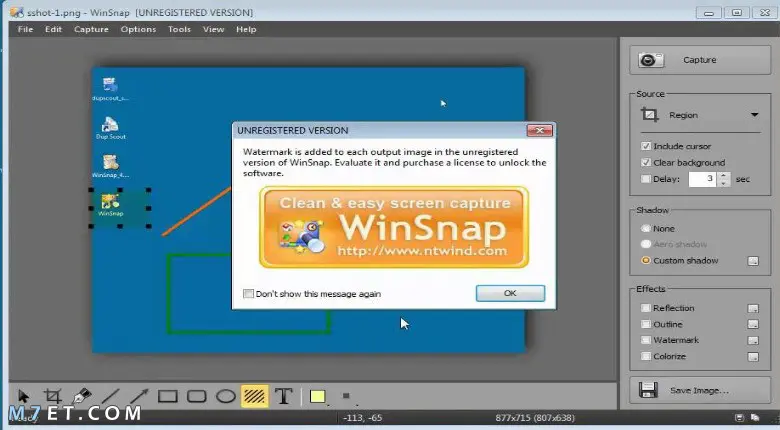The width and height of the screenshot is (780, 430).
Task: Click the Capture button
Action: (700, 60)
